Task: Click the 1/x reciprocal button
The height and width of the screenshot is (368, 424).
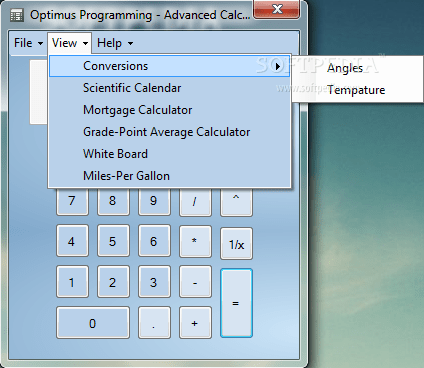Action: click(x=236, y=243)
